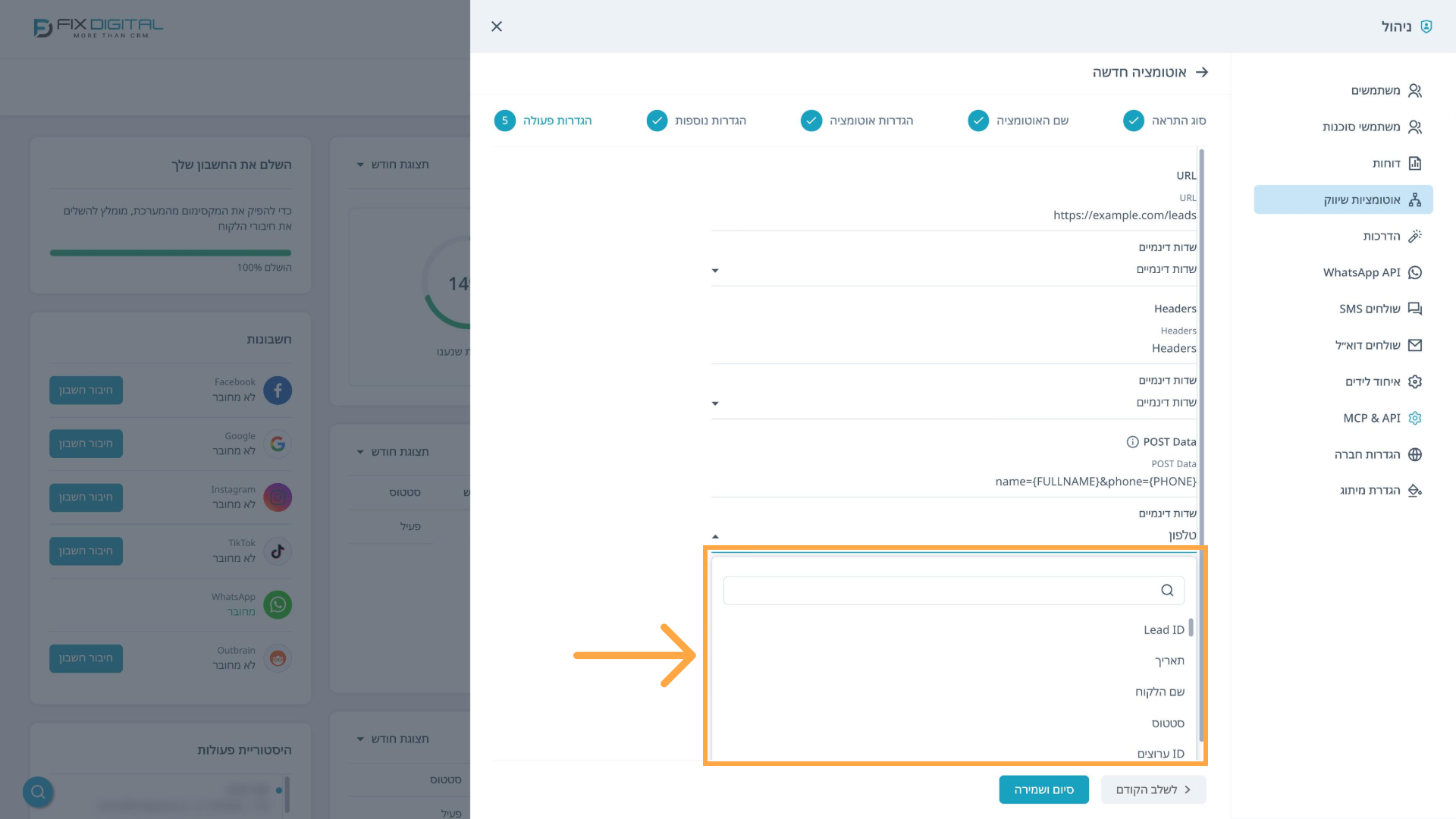Expand שדות דינמיים dropdown under Headers
Viewport: 1456px width, 819px height.
pyautogui.click(x=954, y=403)
